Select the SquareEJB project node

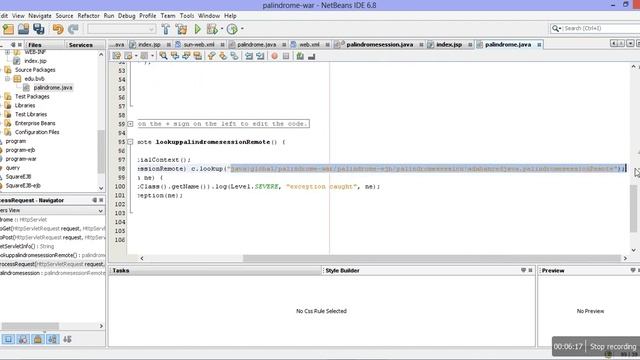coord(18,177)
